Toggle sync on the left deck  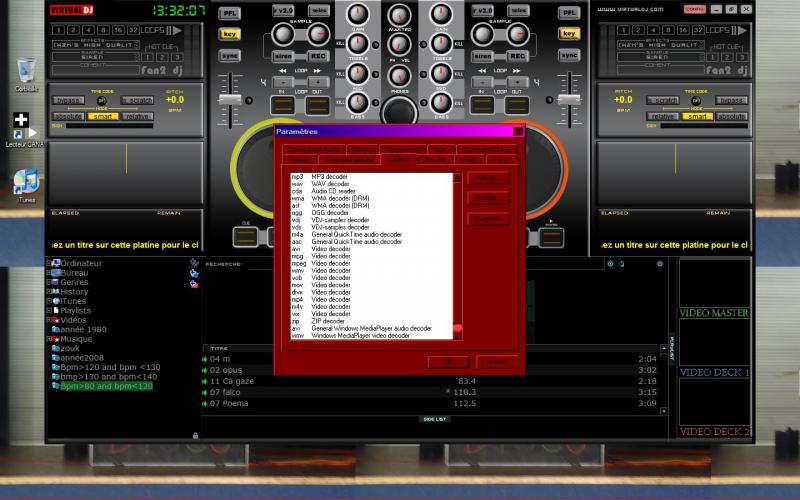[x=229, y=55]
